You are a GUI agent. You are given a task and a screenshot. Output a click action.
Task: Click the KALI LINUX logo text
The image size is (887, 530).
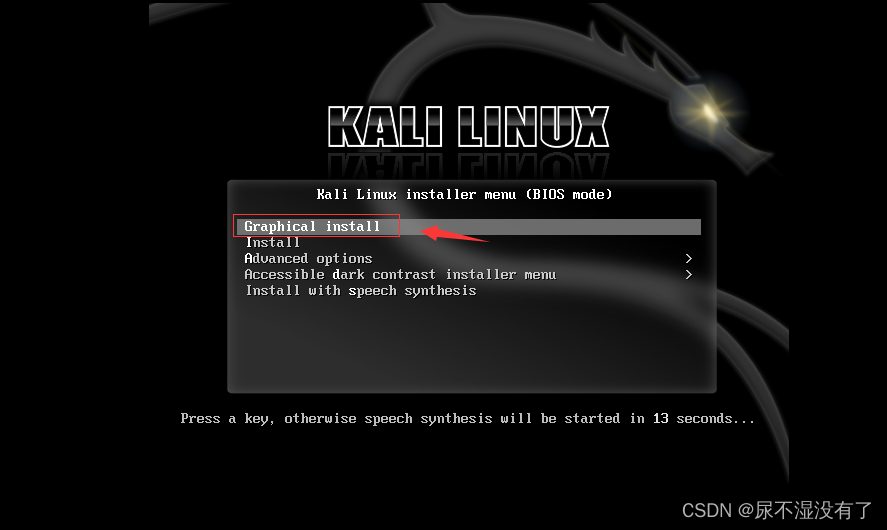[468, 127]
